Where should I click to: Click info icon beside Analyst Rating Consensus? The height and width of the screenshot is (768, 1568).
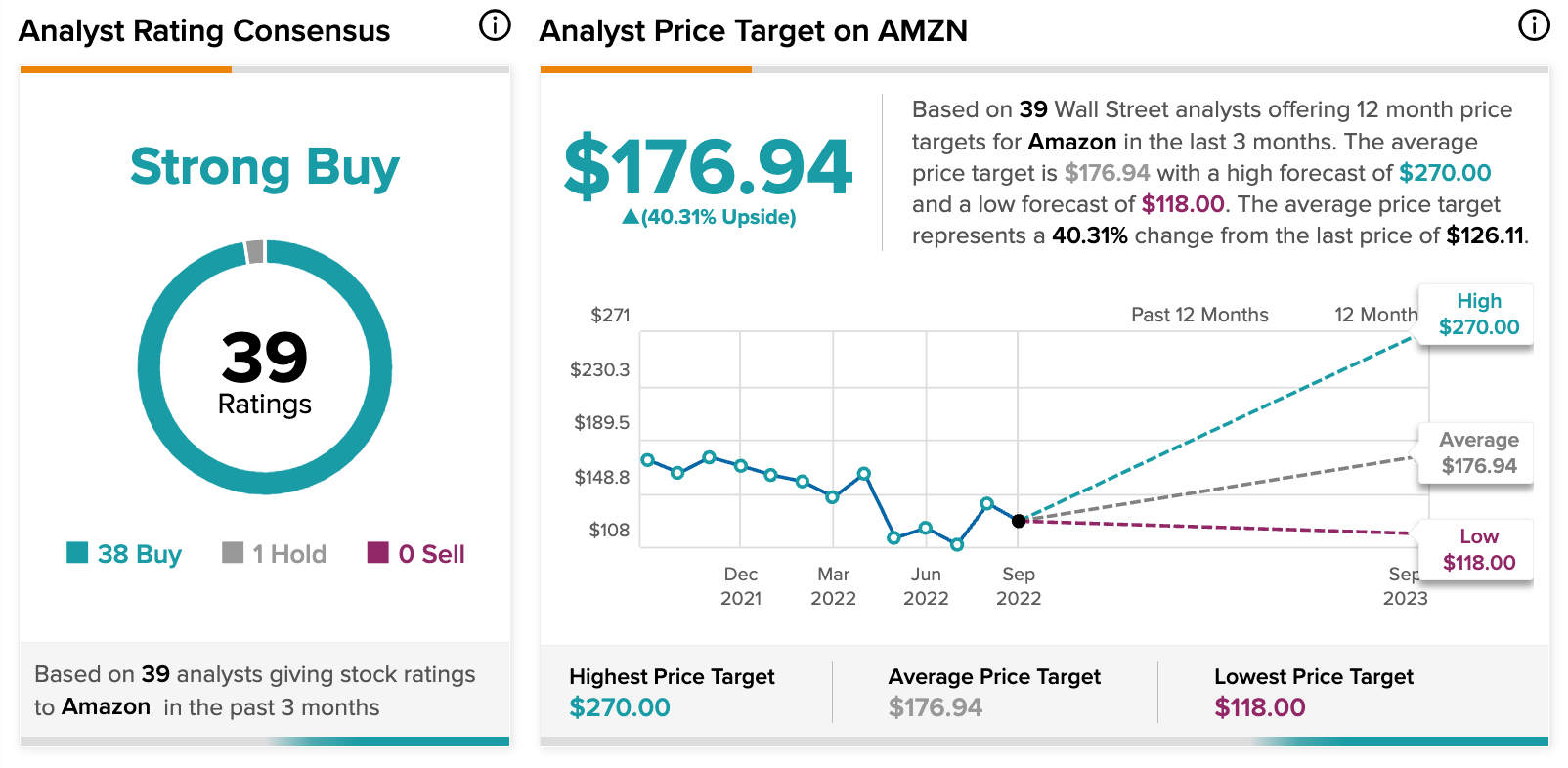[x=495, y=26]
